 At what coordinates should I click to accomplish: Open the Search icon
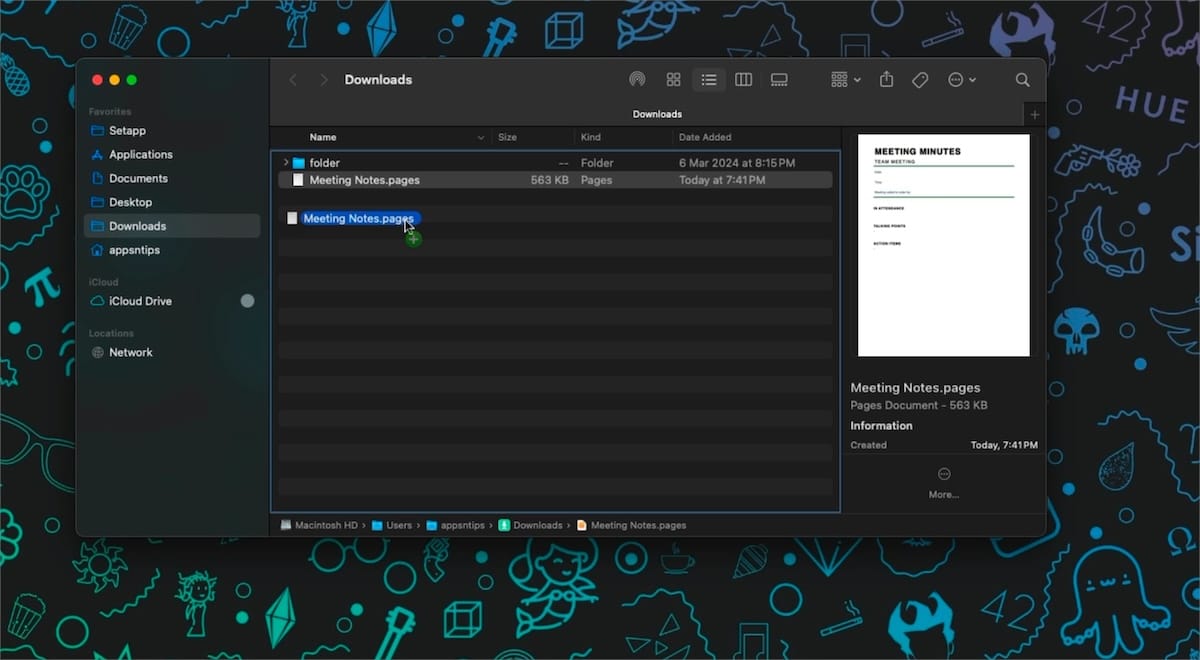(x=1022, y=79)
